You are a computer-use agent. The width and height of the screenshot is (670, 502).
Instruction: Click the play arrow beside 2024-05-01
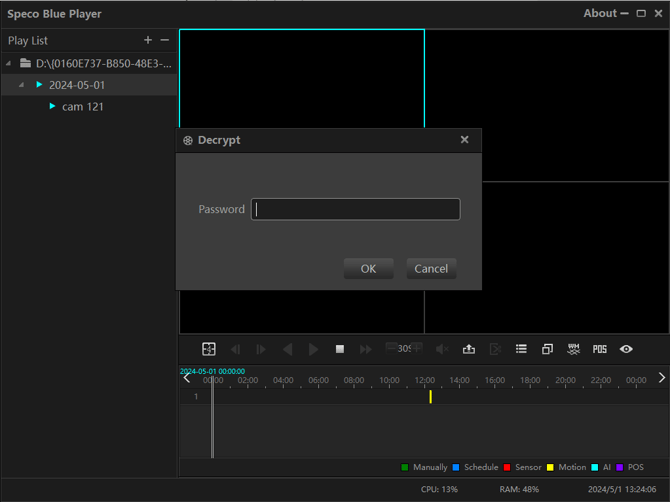(39, 85)
